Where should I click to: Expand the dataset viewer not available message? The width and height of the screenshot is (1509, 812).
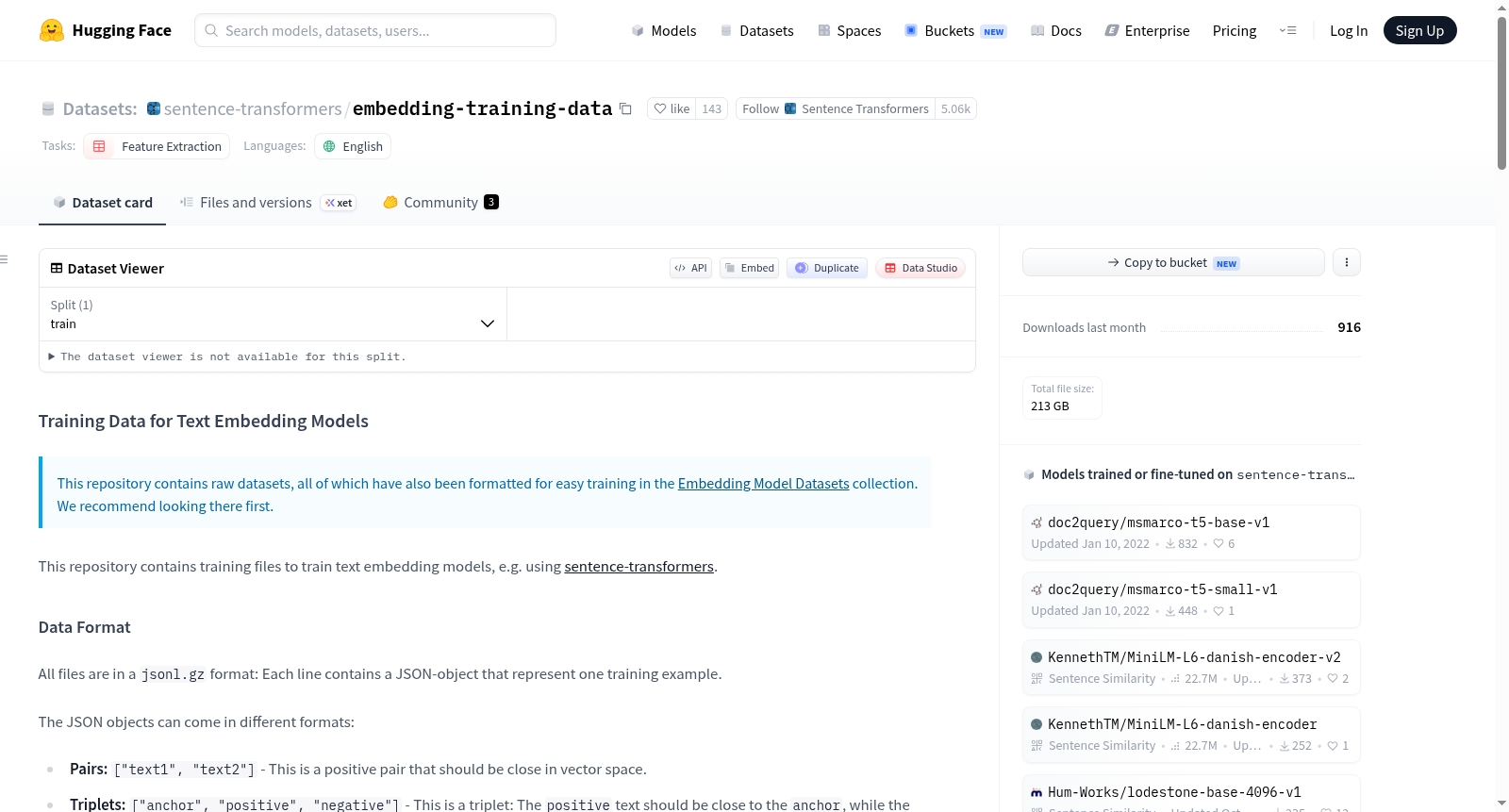pyautogui.click(x=226, y=356)
